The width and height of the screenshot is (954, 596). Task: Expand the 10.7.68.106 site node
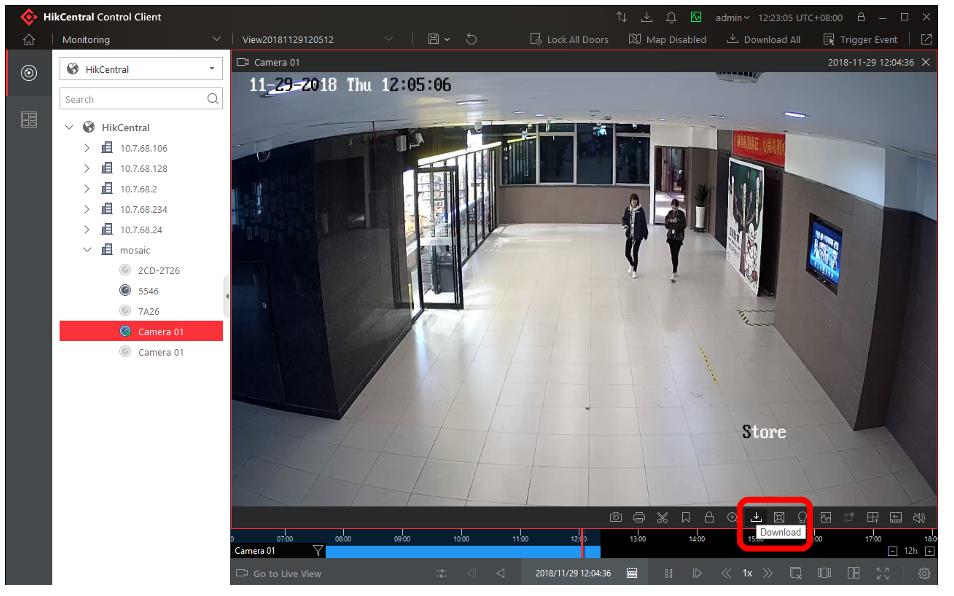[x=87, y=148]
